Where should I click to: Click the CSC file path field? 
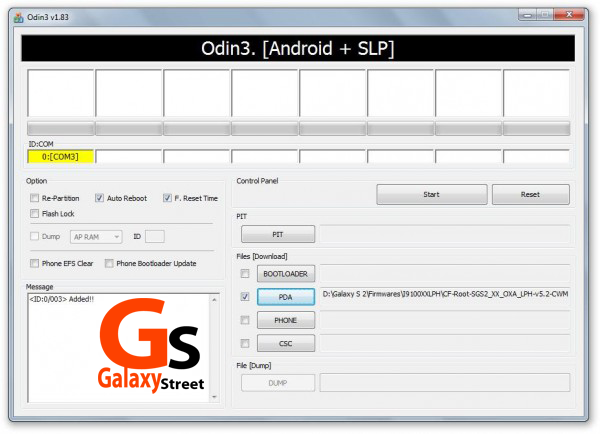(x=445, y=343)
